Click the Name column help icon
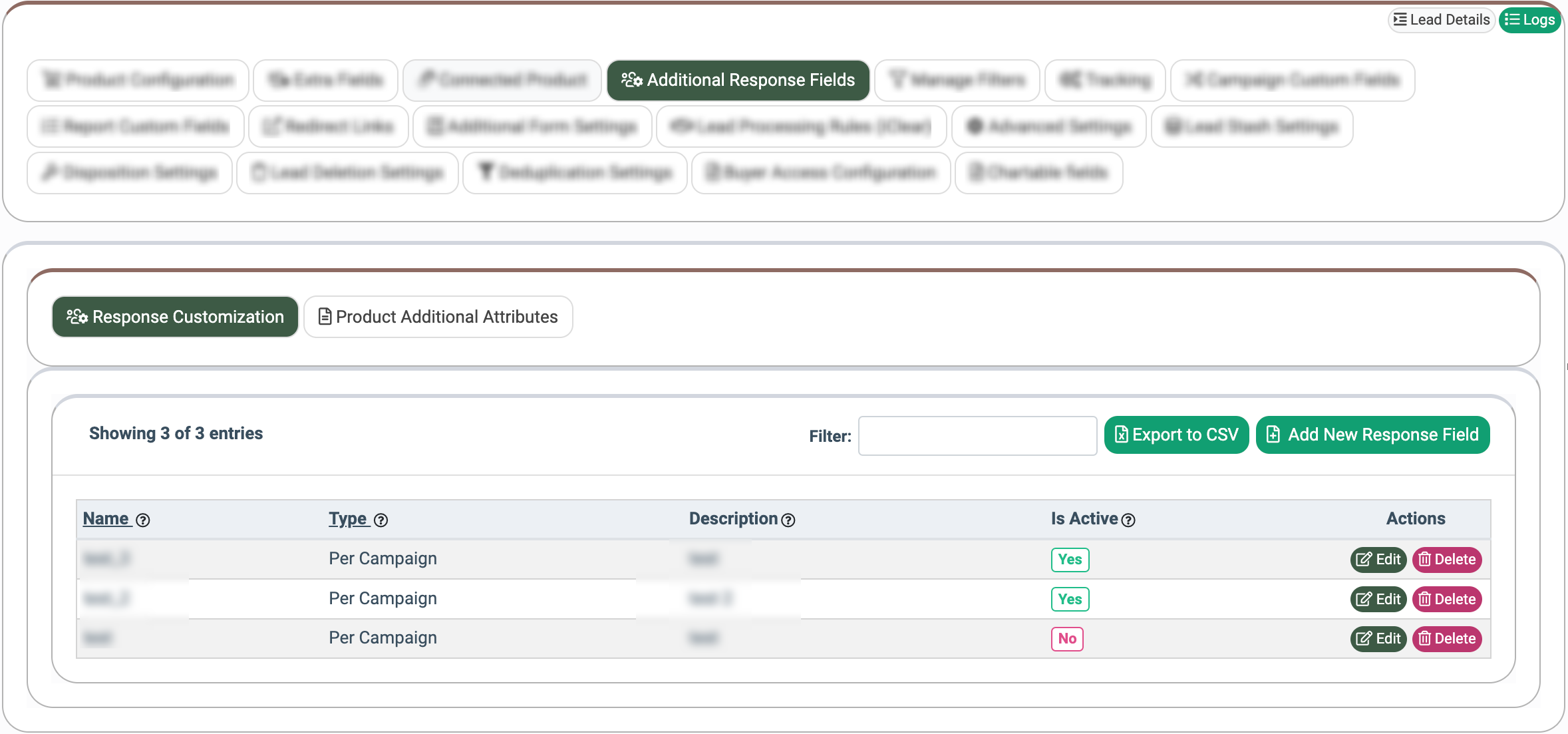This screenshot has width=1568, height=734. point(142,520)
